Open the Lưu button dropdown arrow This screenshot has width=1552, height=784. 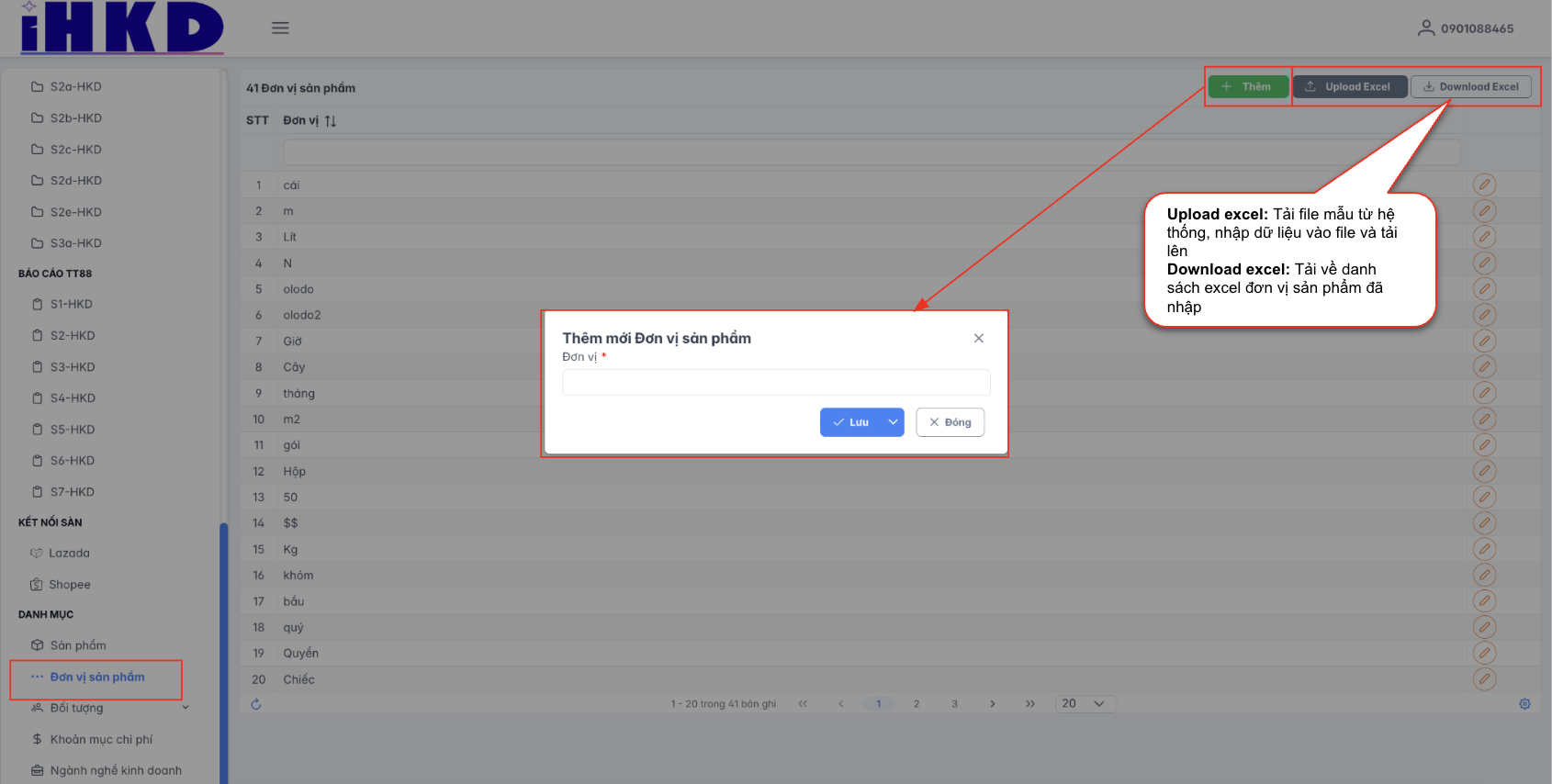[893, 422]
